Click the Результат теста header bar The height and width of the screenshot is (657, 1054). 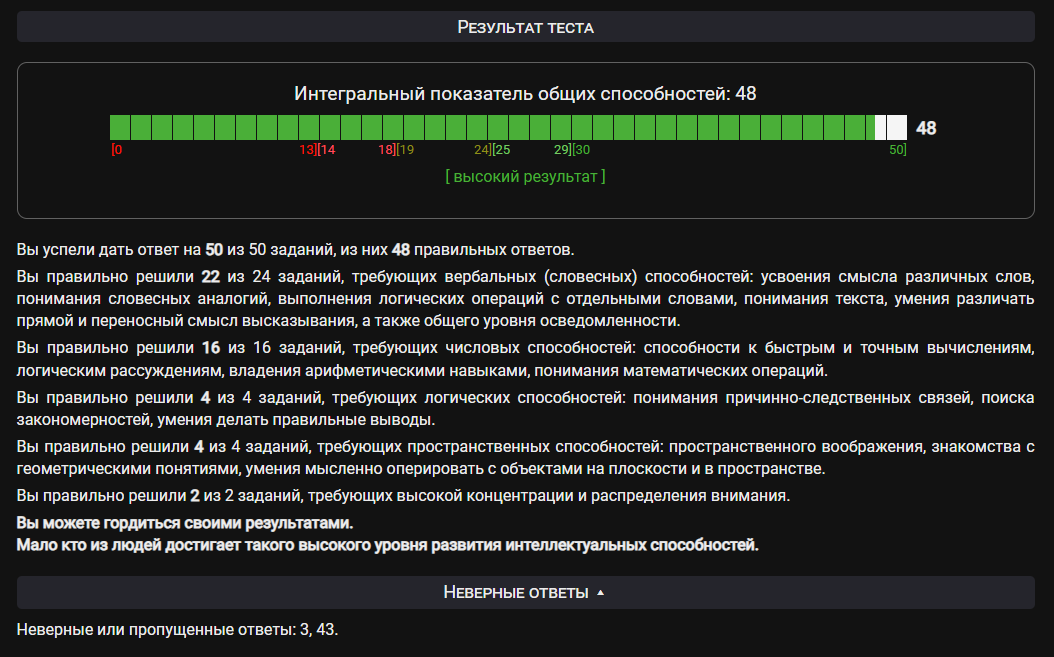[525, 27]
